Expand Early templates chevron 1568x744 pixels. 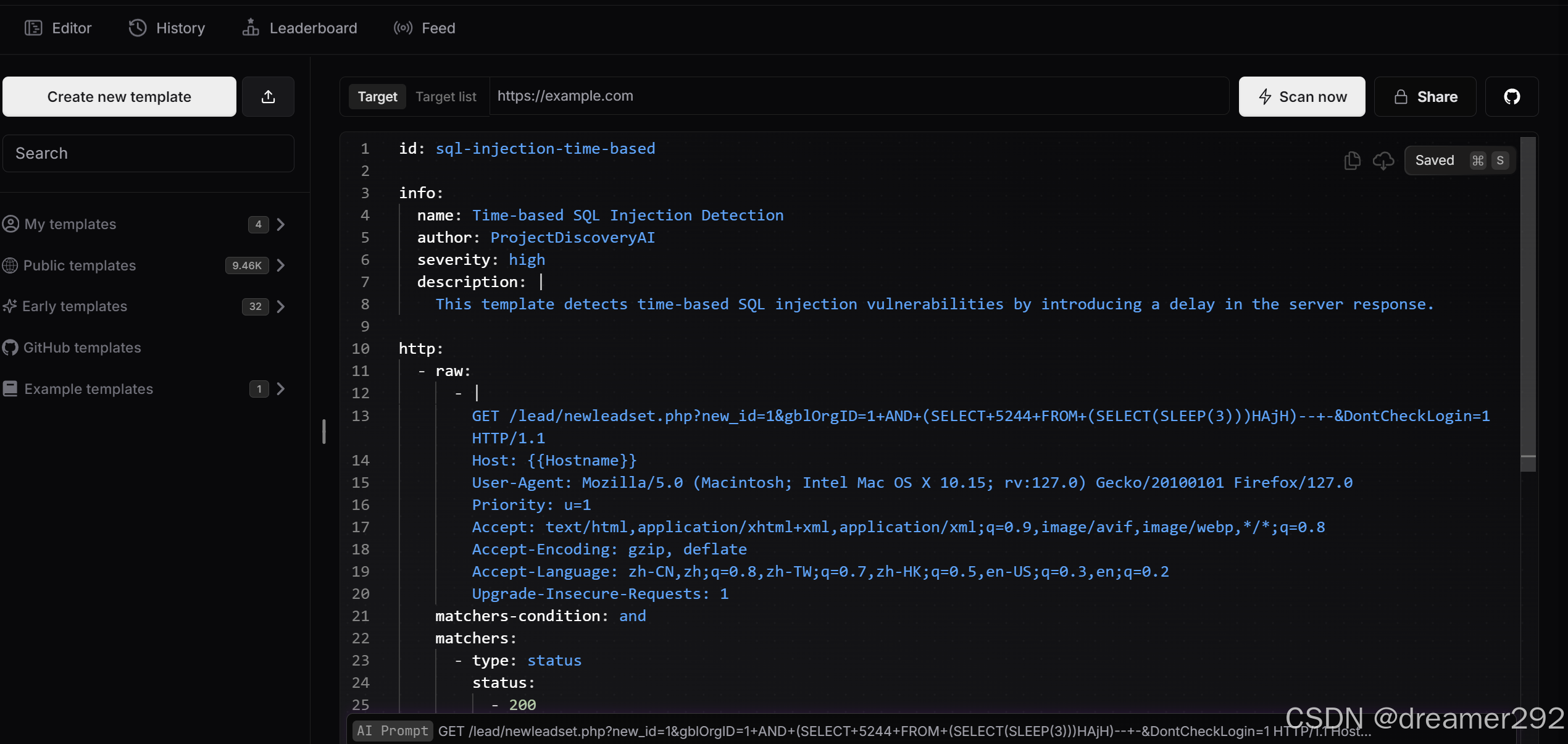pos(281,306)
